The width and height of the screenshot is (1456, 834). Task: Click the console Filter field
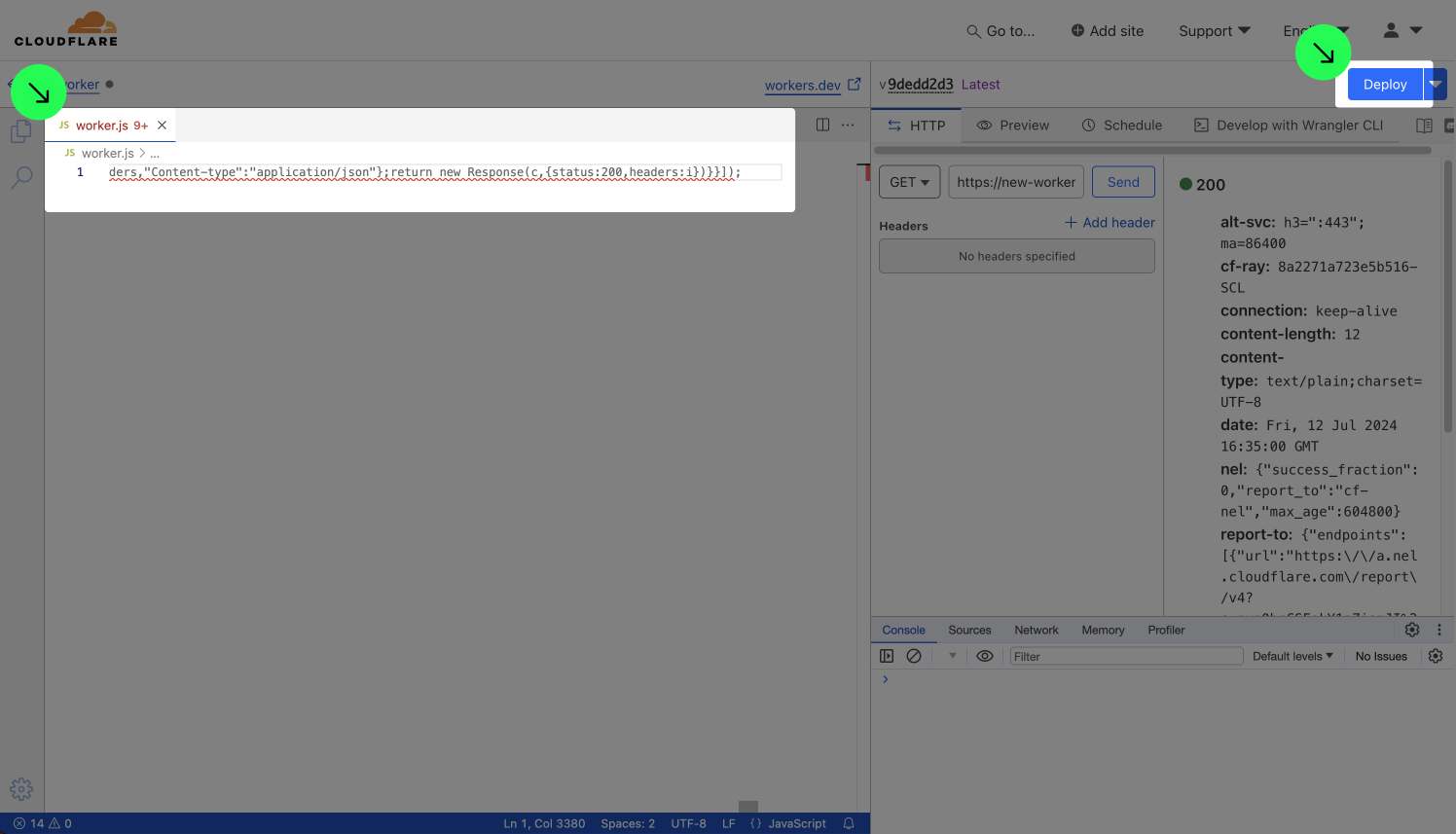[1126, 656]
